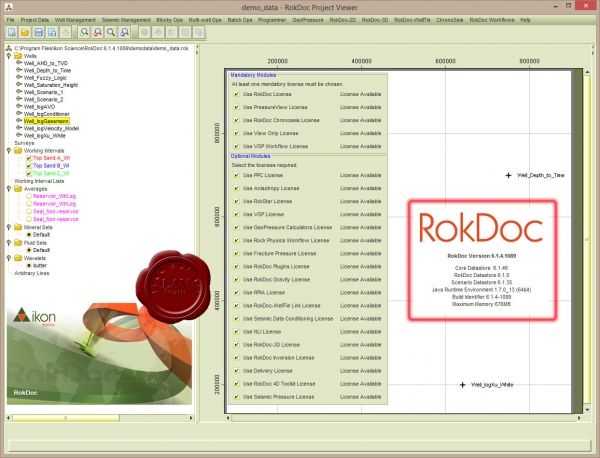Uncheck Use View Only License
The height and width of the screenshot is (458, 600).
click(236, 133)
